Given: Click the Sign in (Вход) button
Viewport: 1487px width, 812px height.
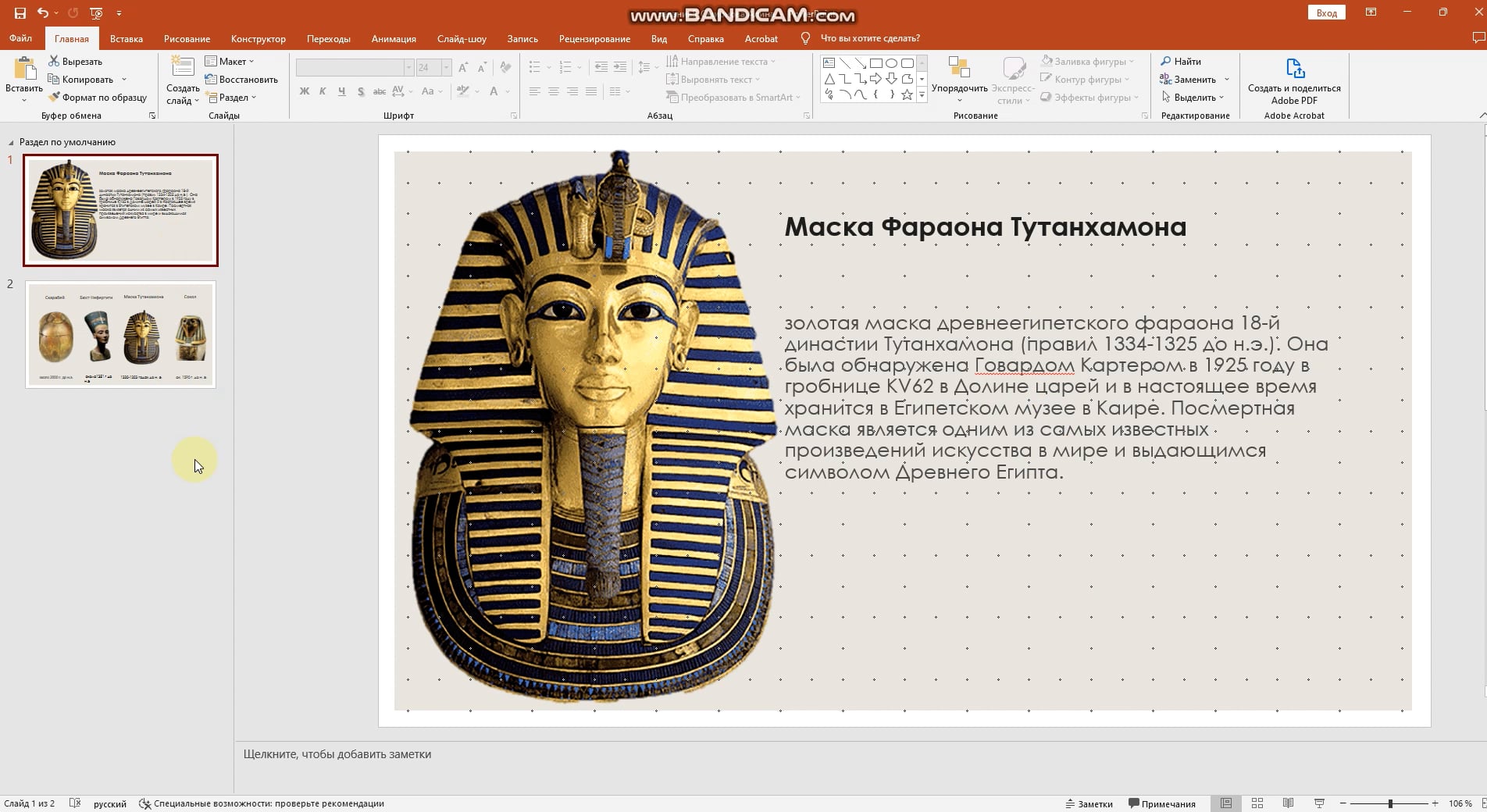Looking at the screenshot, I should pos(1326,12).
